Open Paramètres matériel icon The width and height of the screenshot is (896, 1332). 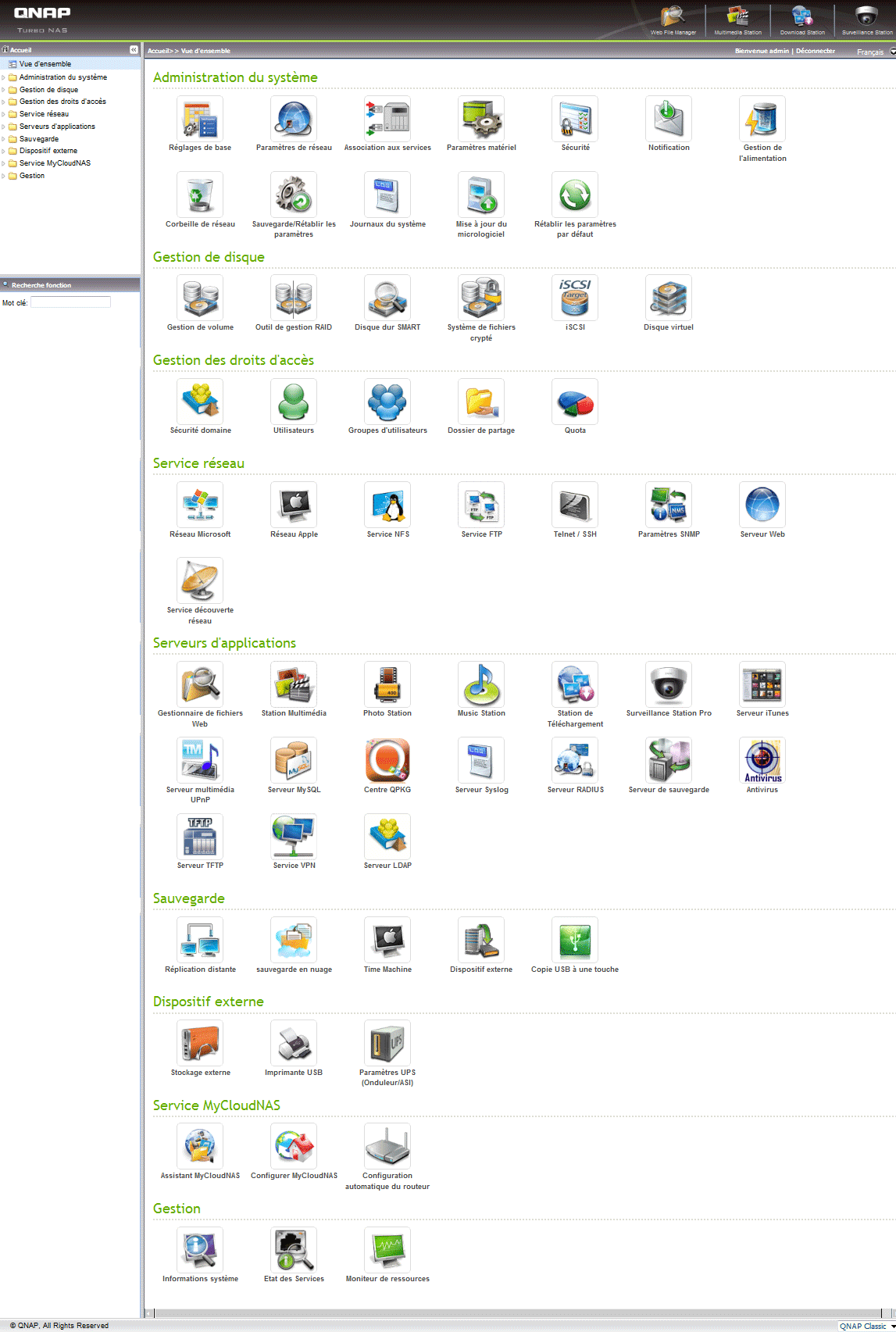481,118
